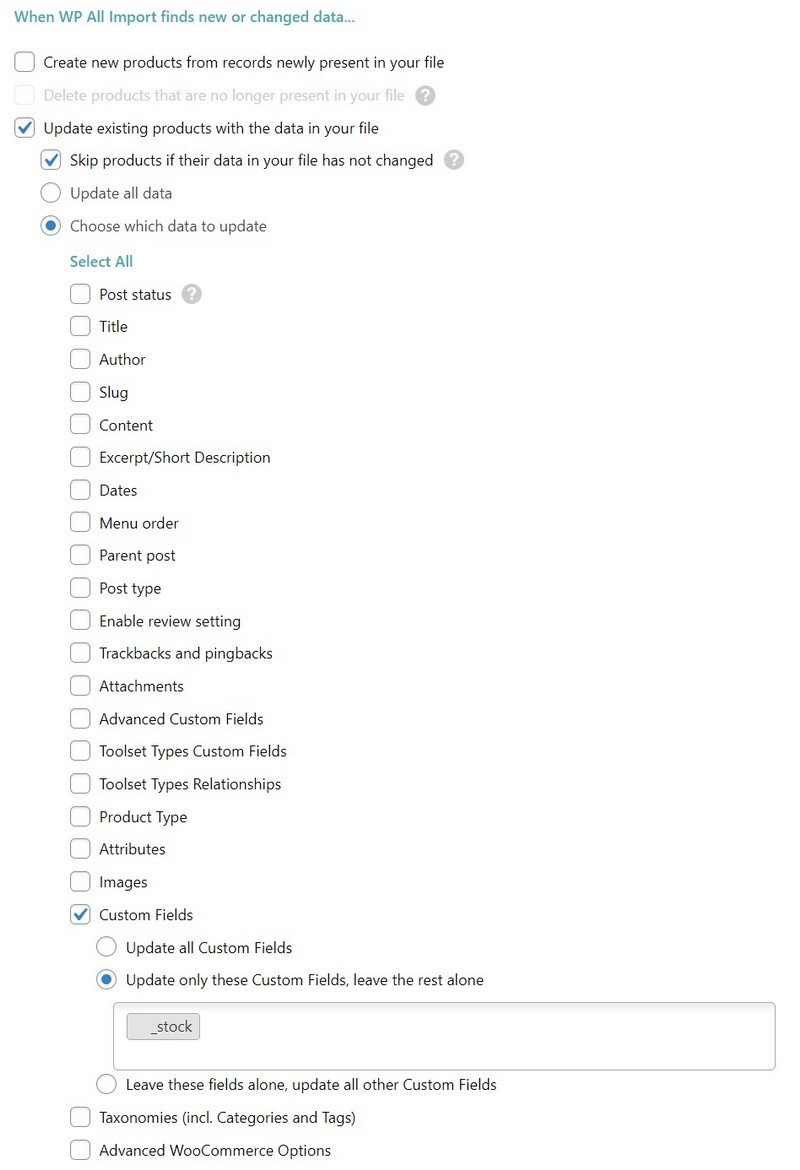The width and height of the screenshot is (800, 1170).
Task: Enable creating new products from file records
Action: 24,62
